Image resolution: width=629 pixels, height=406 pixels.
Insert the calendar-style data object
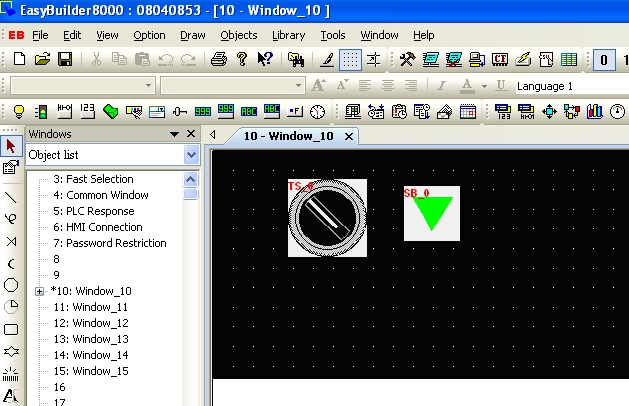click(x=468, y=112)
